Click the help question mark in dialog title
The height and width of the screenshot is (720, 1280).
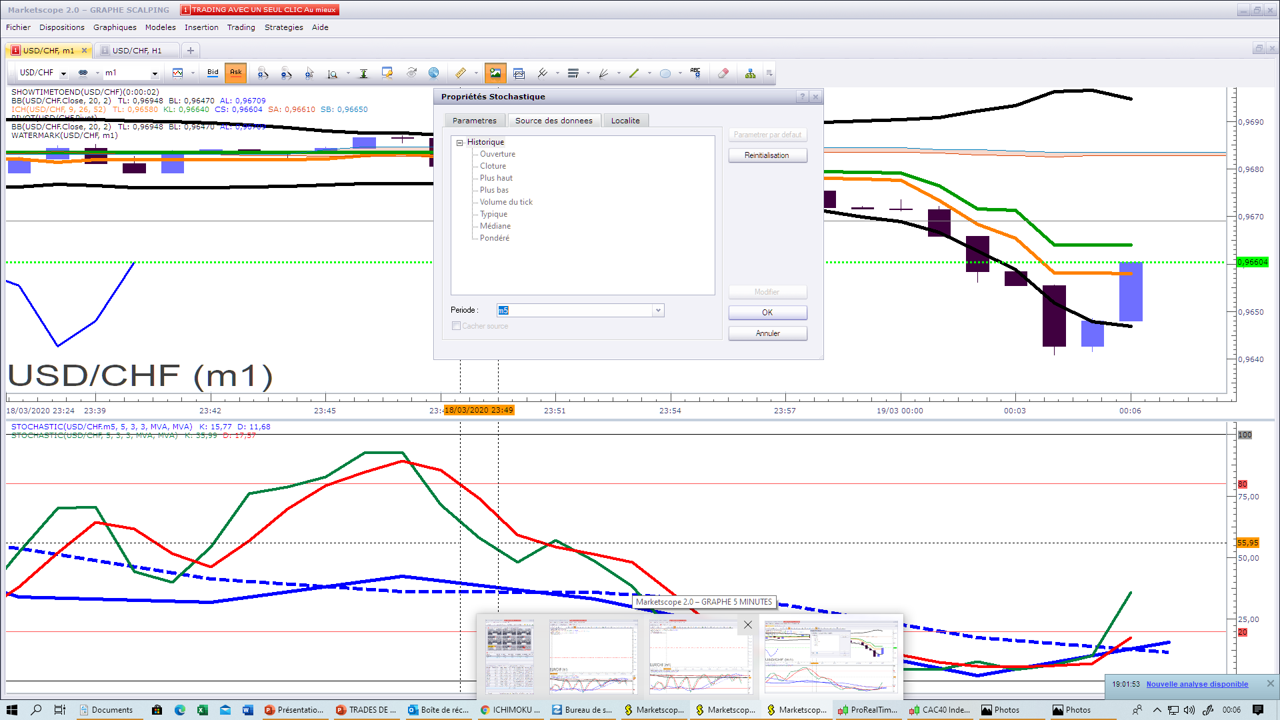(x=802, y=97)
